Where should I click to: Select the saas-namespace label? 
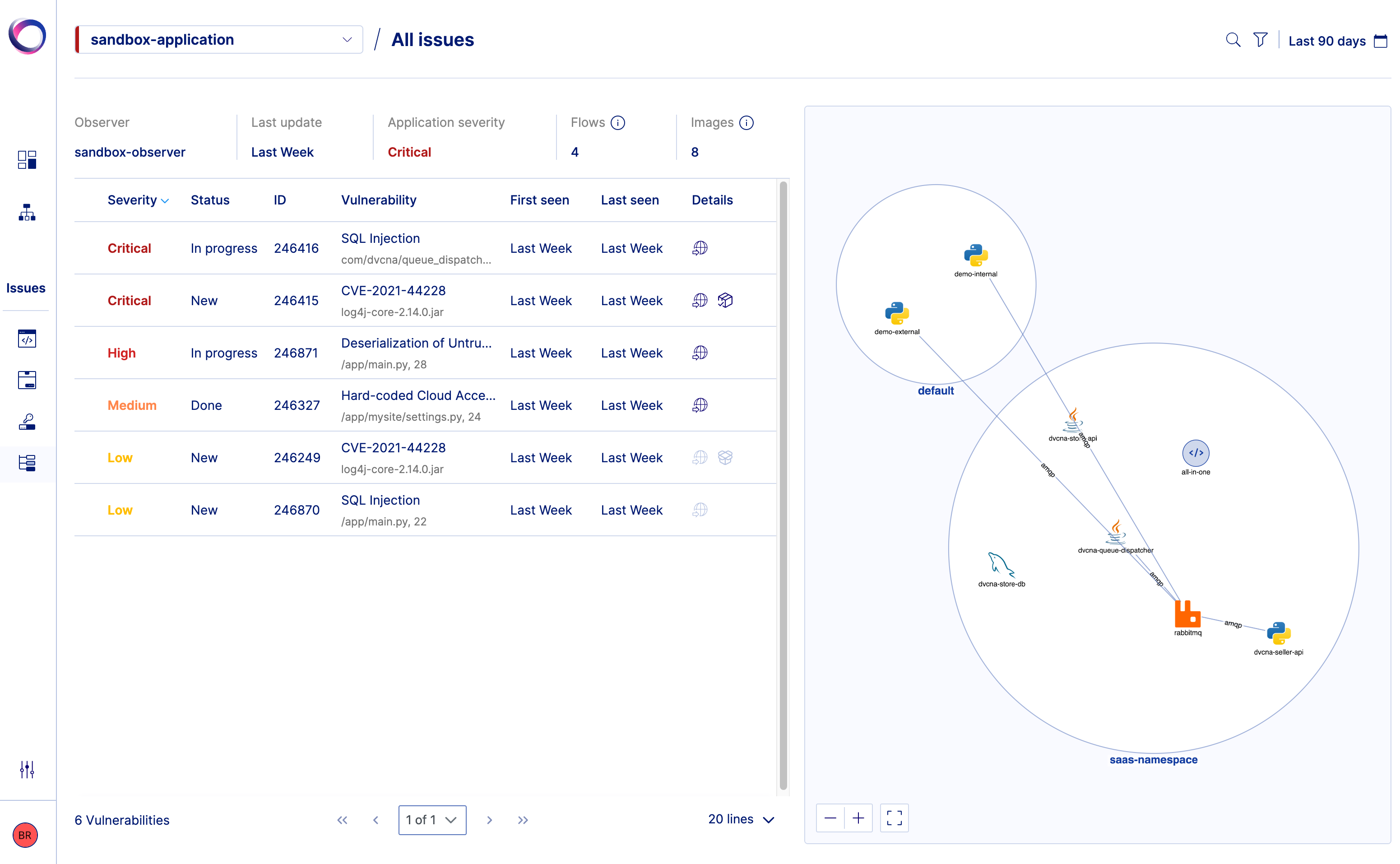(x=1153, y=760)
